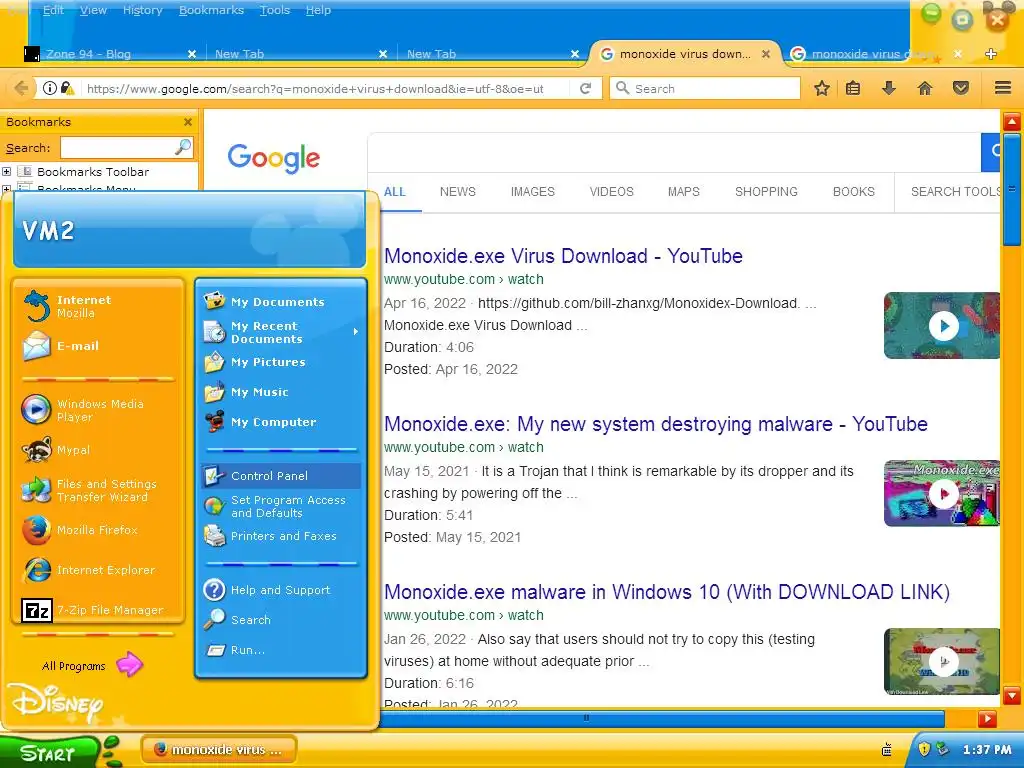This screenshot has height=768, width=1024.
Task: Switch to BOOKS results tab
Action: 854,191
